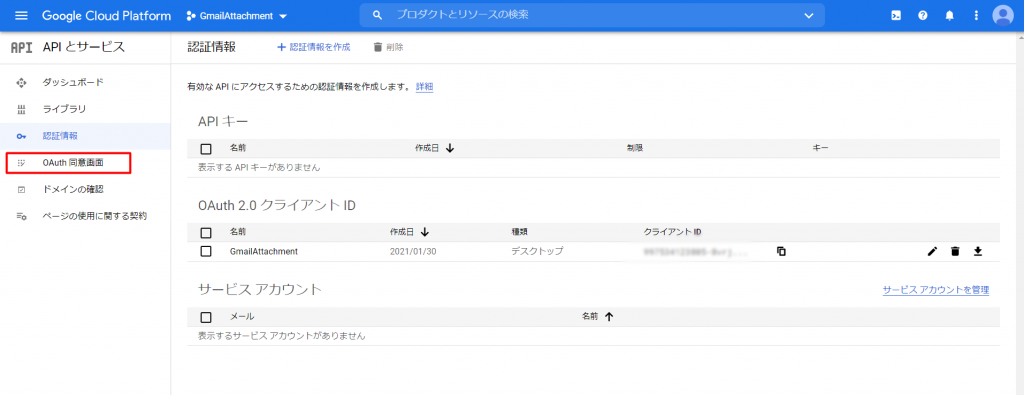Click the 制限 column header

click(x=635, y=148)
